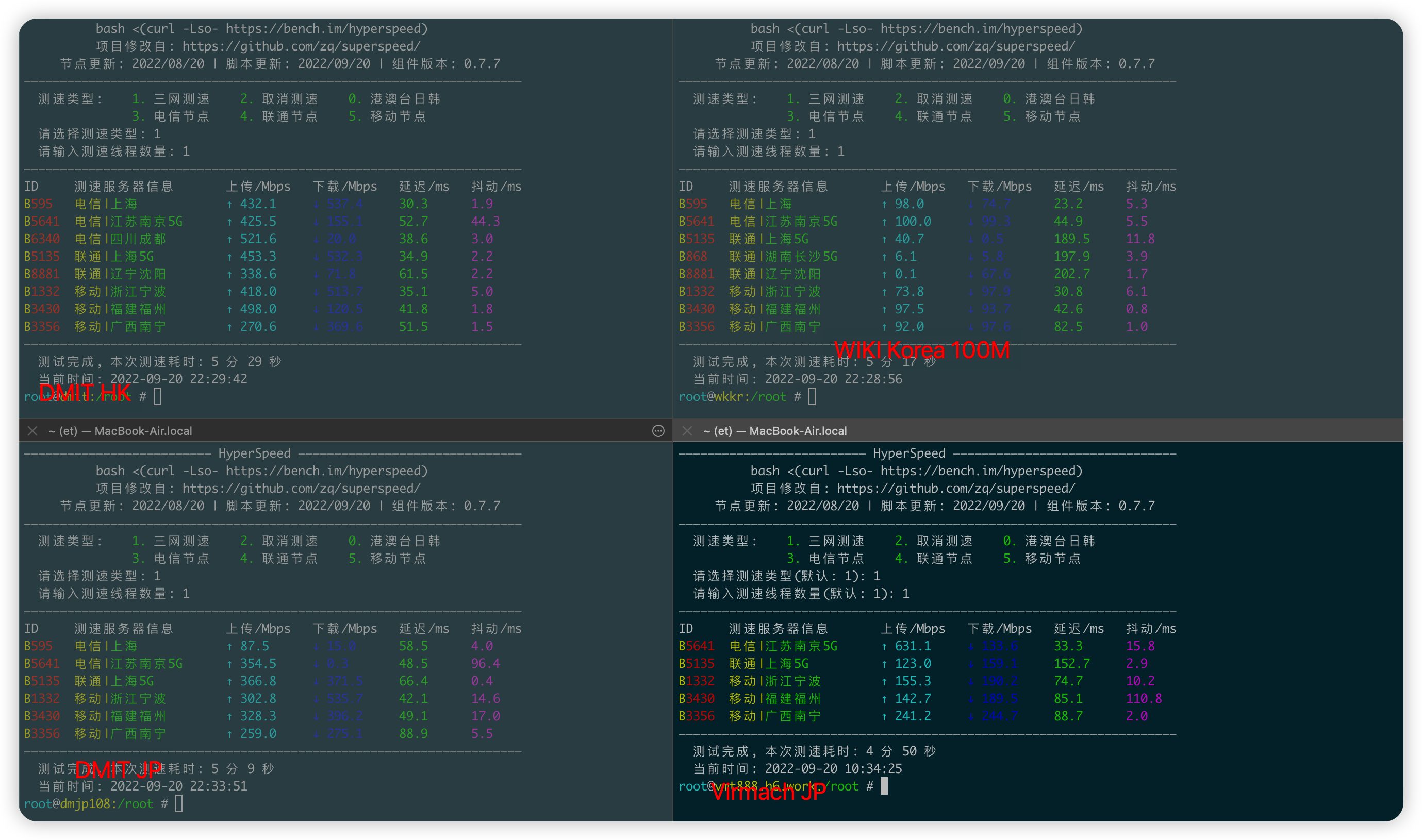Click jitter value 11.8

click(x=1140, y=238)
